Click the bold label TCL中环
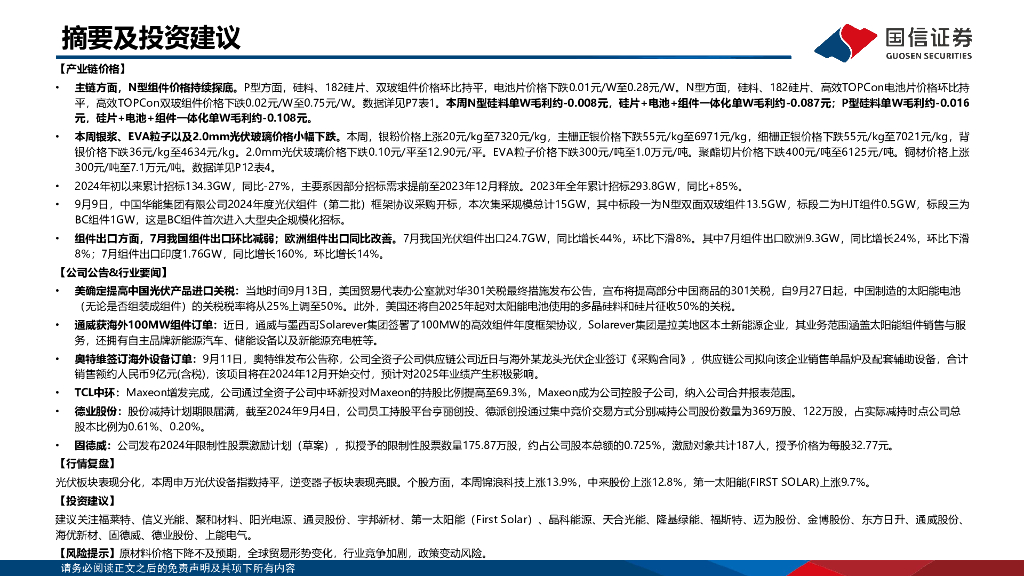1024x576 pixels. coord(95,392)
